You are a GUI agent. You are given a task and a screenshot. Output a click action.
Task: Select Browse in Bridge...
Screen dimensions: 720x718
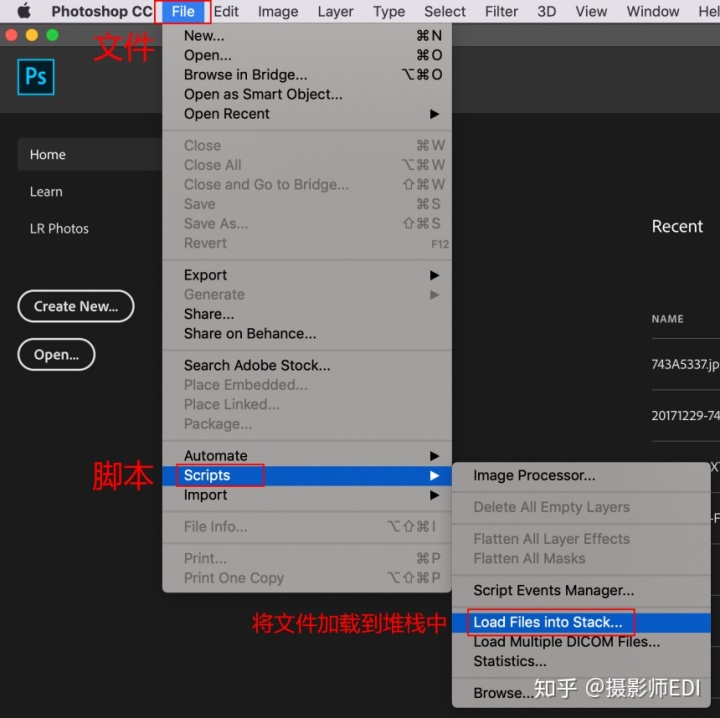pos(307,74)
